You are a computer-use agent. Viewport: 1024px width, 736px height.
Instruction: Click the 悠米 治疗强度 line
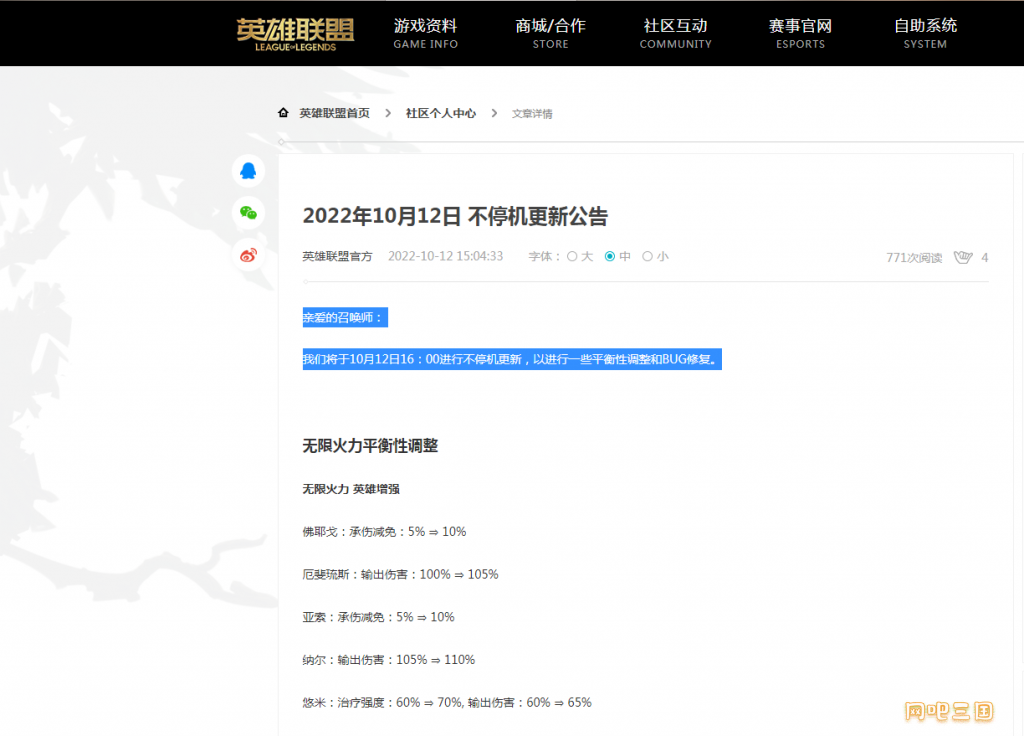click(447, 703)
